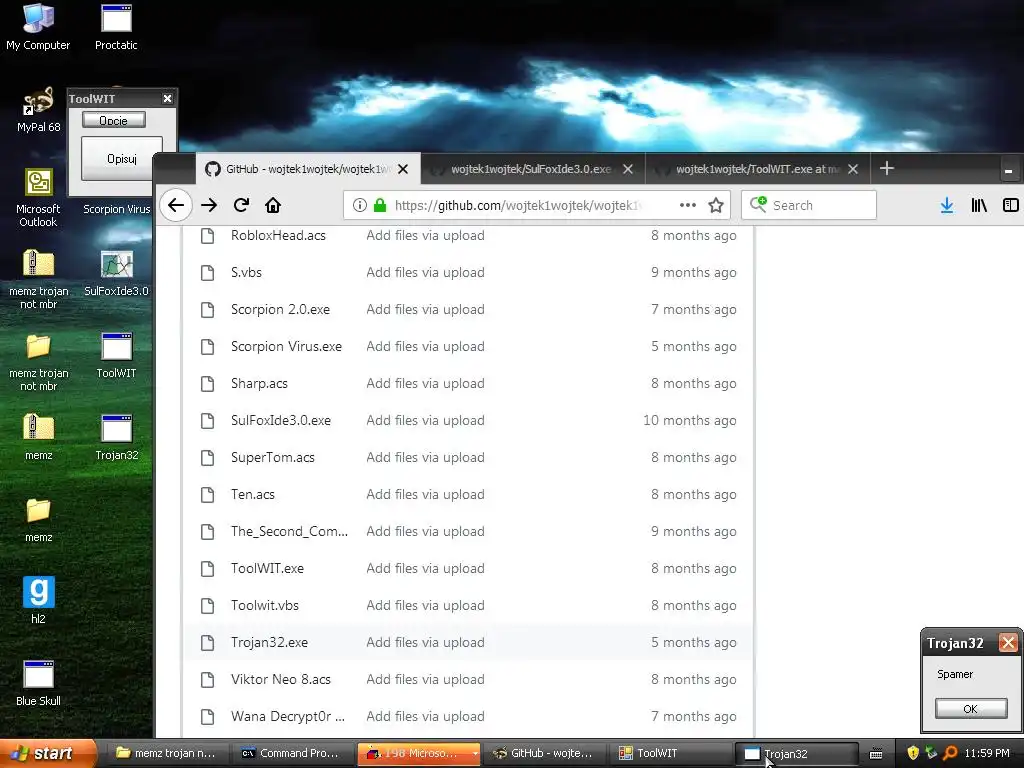Launch MyPal 68 browser shortcut
Viewport: 1024px width, 768px height.
[38, 109]
